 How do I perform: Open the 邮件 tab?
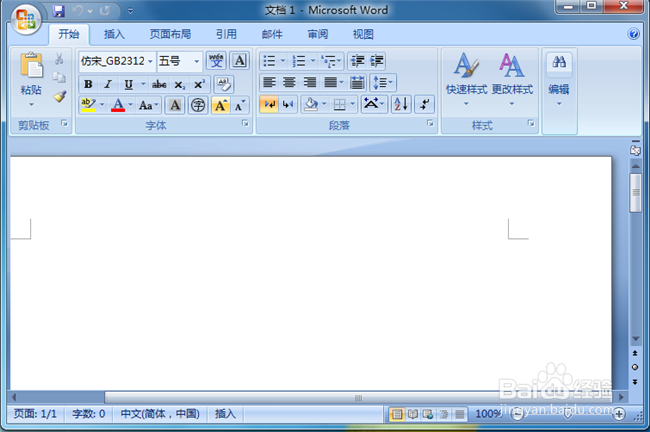point(272,34)
